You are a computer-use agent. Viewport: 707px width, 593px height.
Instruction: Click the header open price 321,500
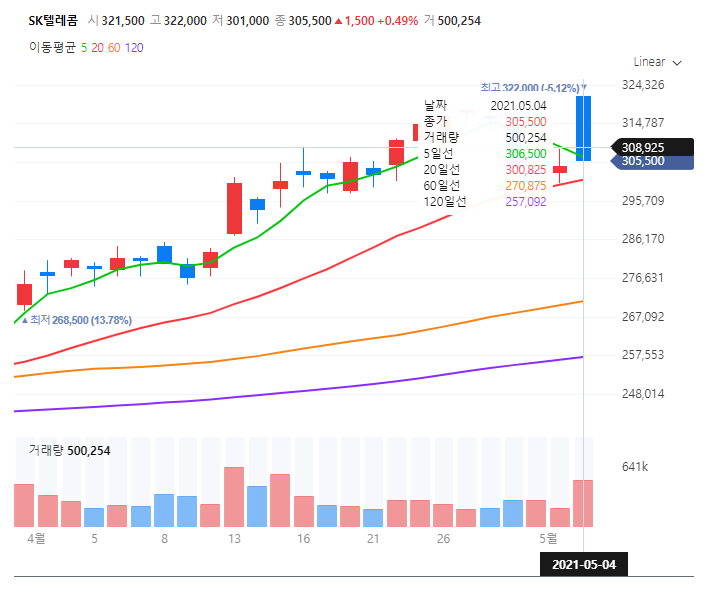[123, 21]
